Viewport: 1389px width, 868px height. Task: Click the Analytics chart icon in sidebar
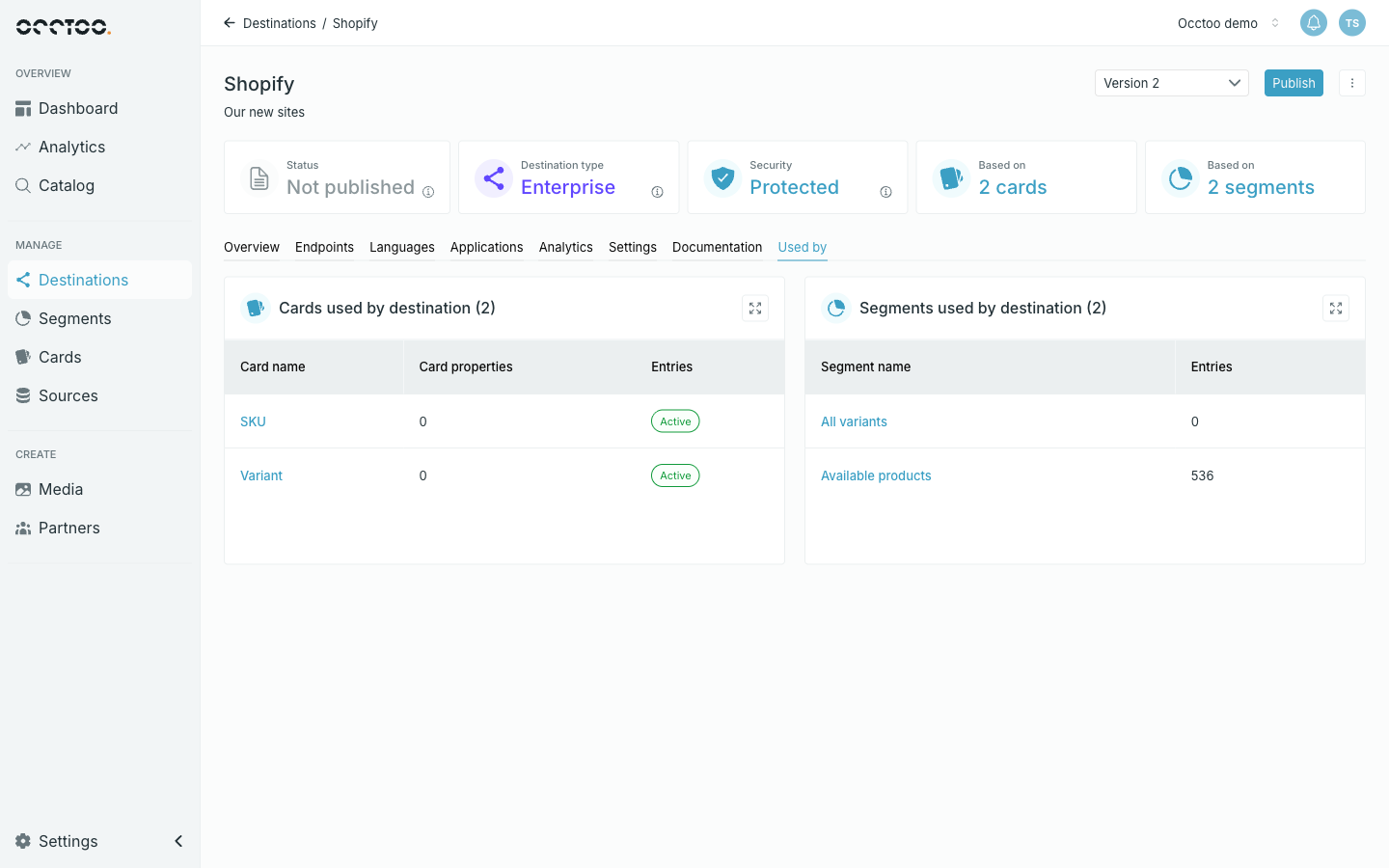point(23,148)
